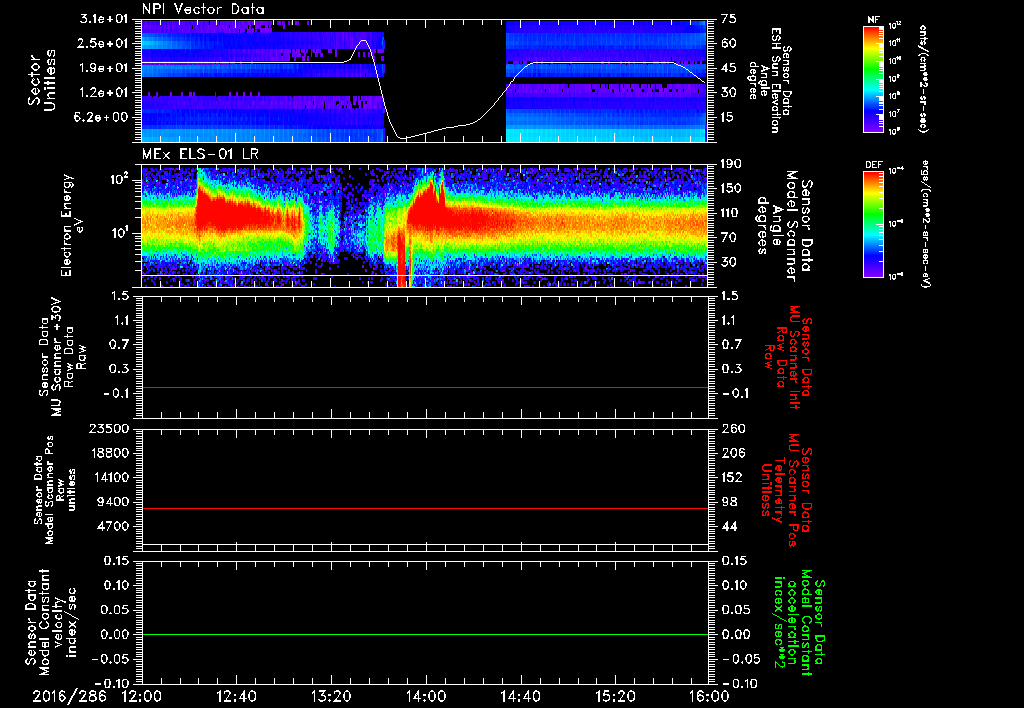Select the red 'MU Scanner Int Raw Data' title

tap(788, 358)
